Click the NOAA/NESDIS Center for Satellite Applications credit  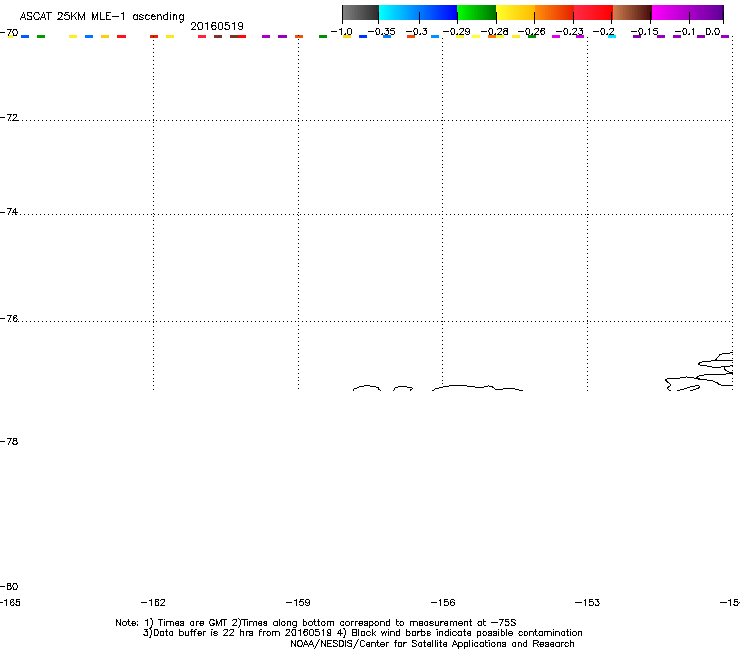click(x=432, y=643)
